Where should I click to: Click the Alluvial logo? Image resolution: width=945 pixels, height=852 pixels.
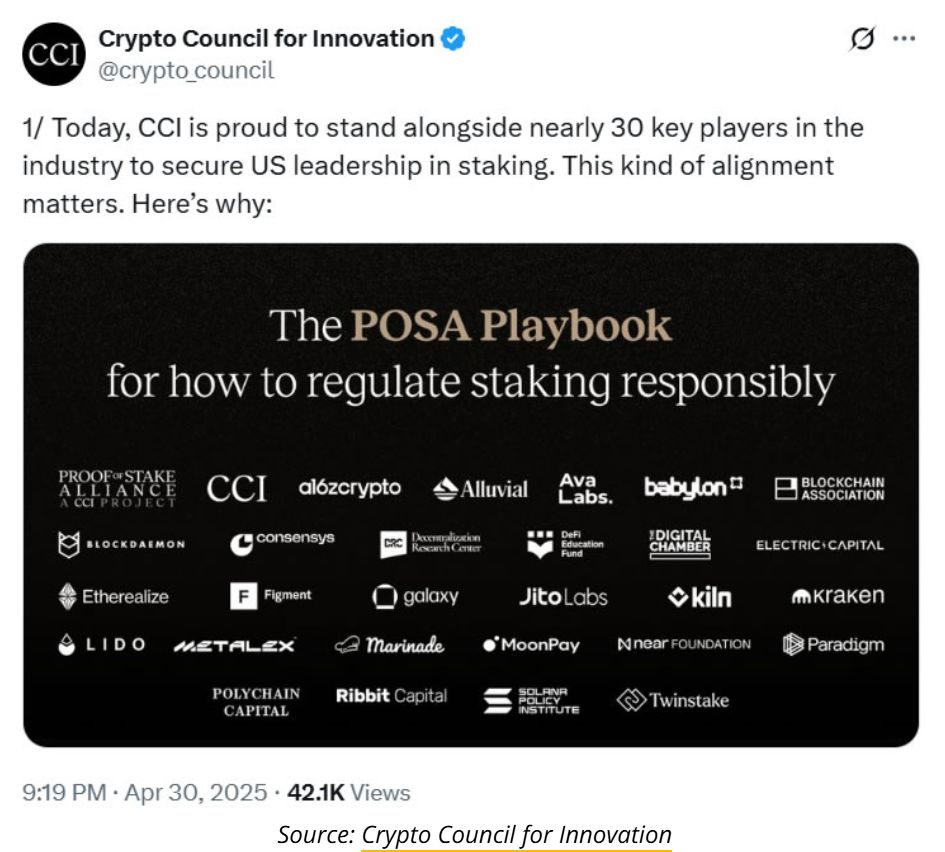[x=481, y=489]
